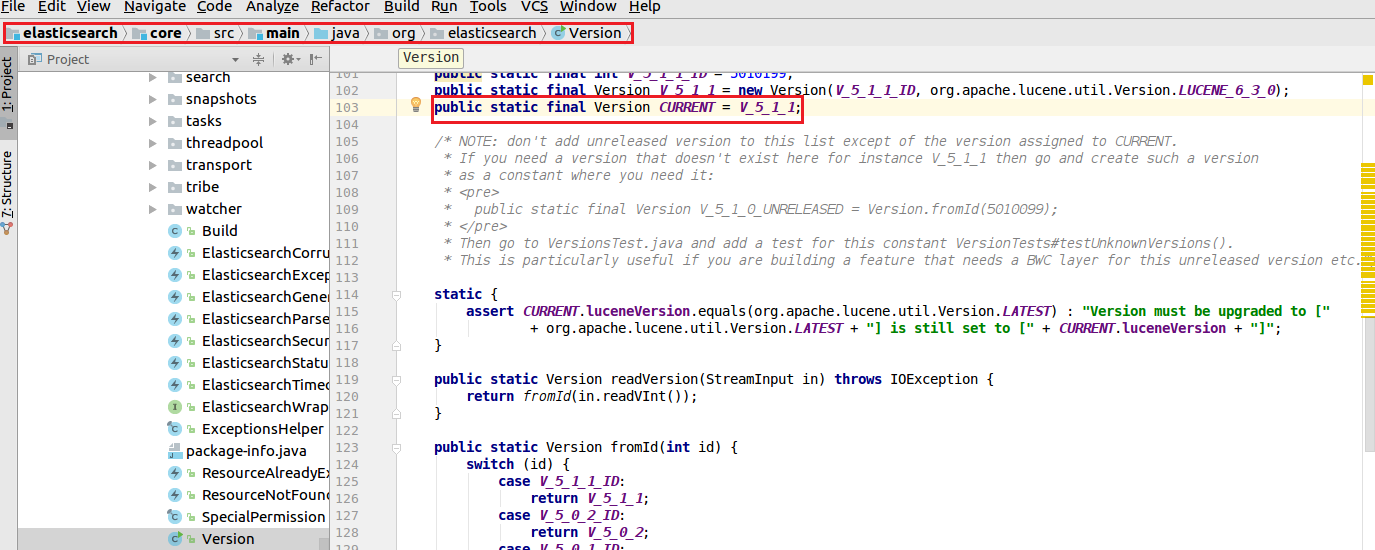Open the Refactor menu
1375x550 pixels.
coord(340,7)
